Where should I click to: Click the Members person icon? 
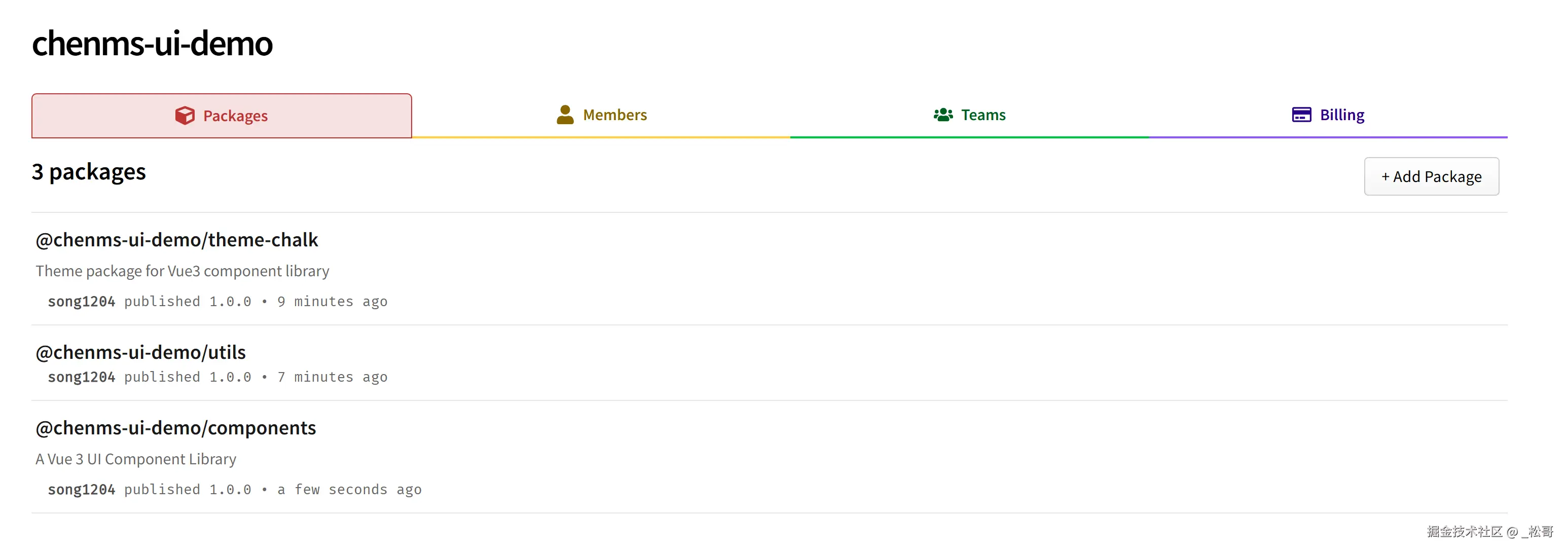[x=565, y=115]
